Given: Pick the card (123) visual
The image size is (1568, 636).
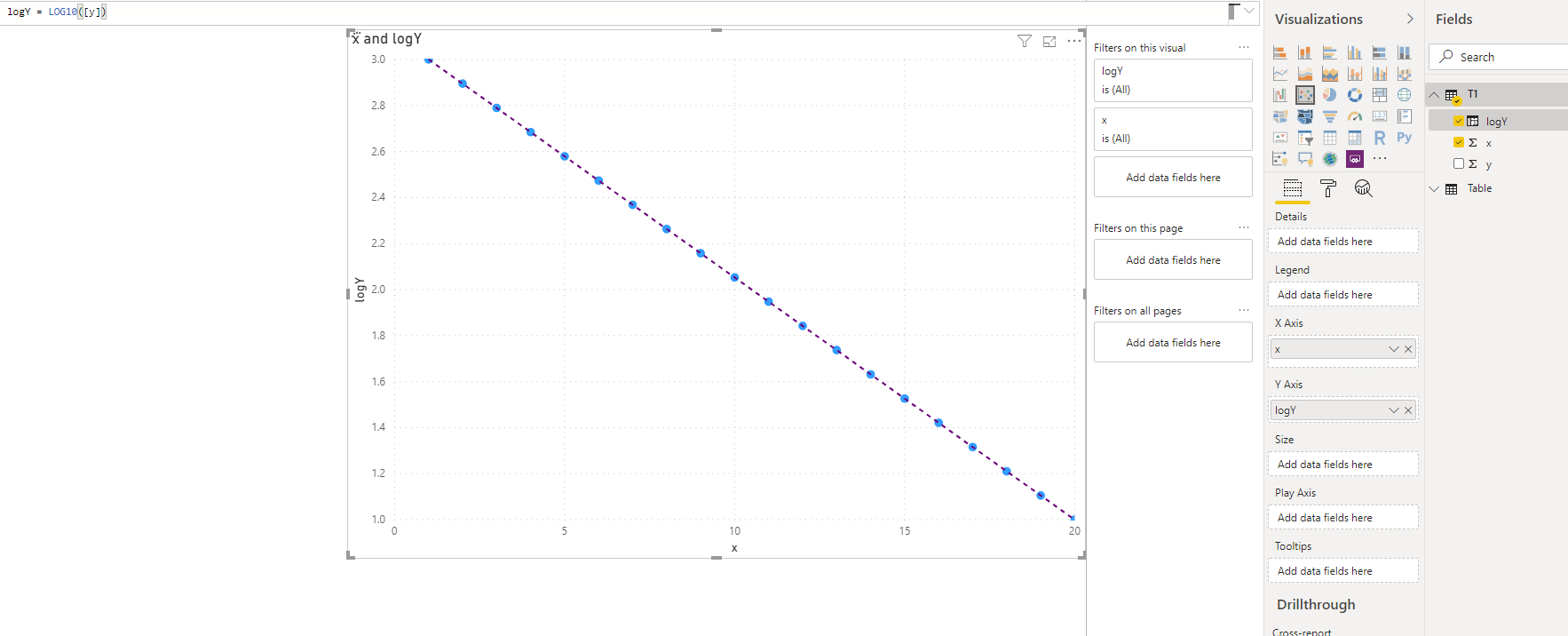Looking at the screenshot, I should click(x=1379, y=116).
